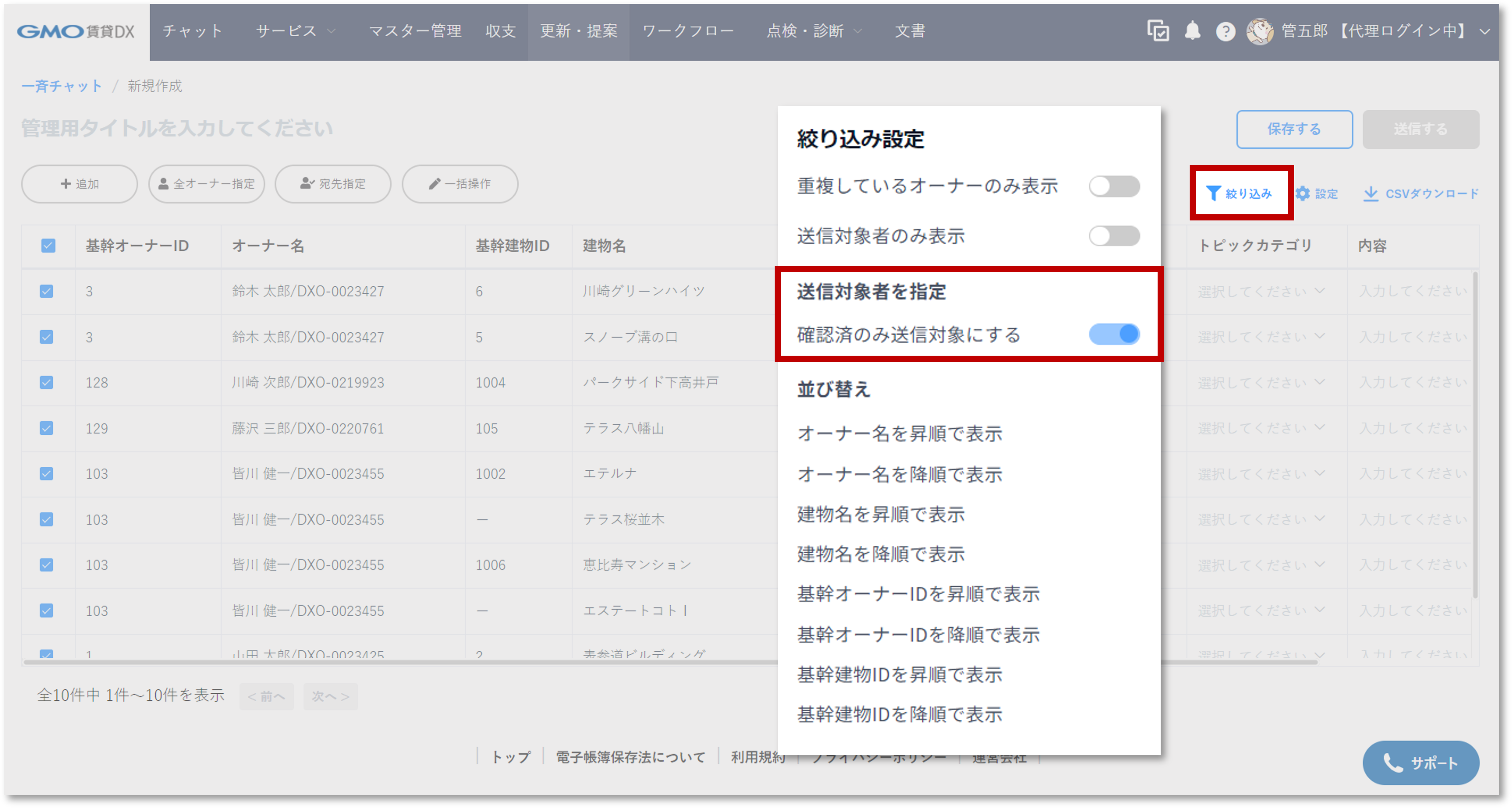Open the 利用規約 footer link
This screenshot has width=1512, height=808.
tap(757, 757)
